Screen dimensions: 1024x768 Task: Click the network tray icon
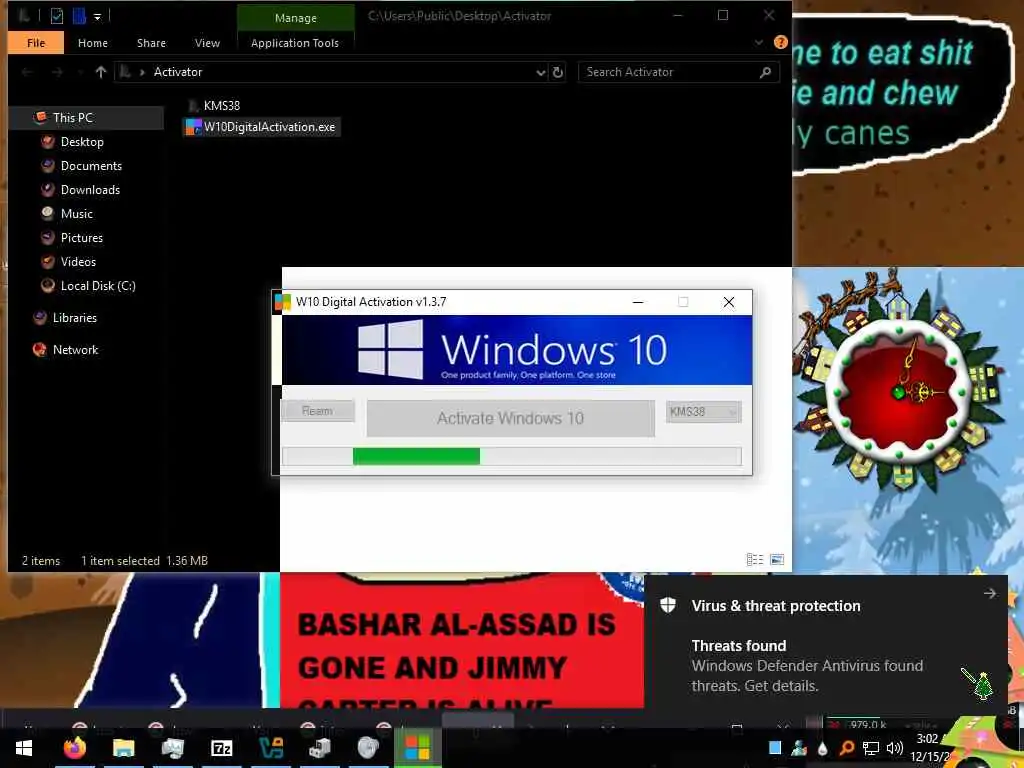[x=871, y=748]
